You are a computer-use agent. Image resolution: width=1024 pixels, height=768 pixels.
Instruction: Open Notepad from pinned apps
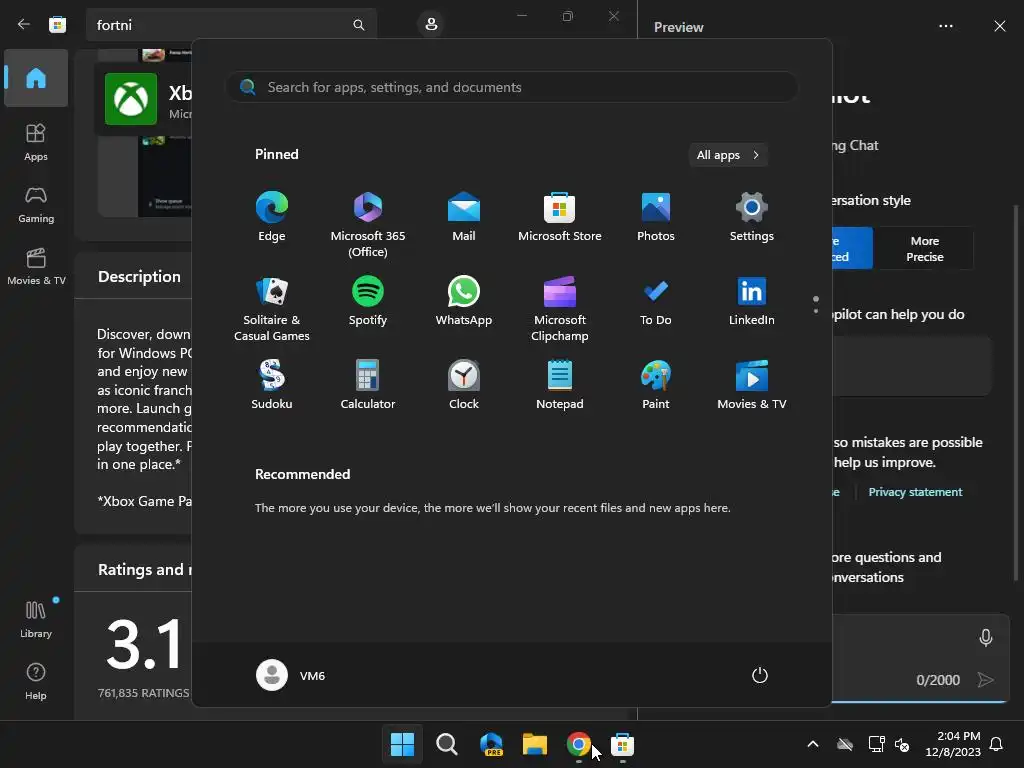560,385
